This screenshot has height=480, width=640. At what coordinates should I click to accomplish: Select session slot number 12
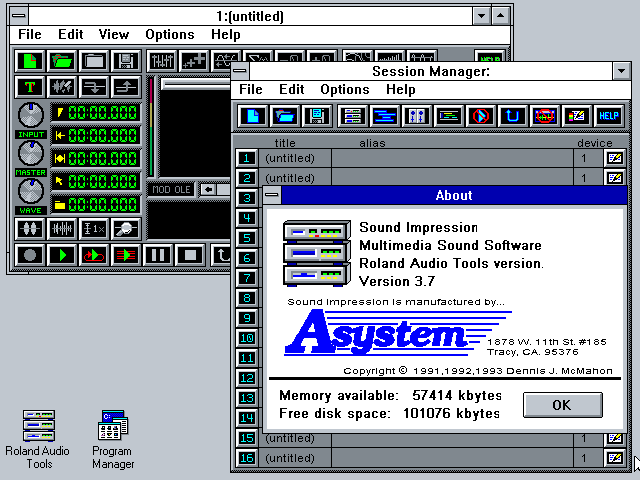pyautogui.click(x=247, y=378)
